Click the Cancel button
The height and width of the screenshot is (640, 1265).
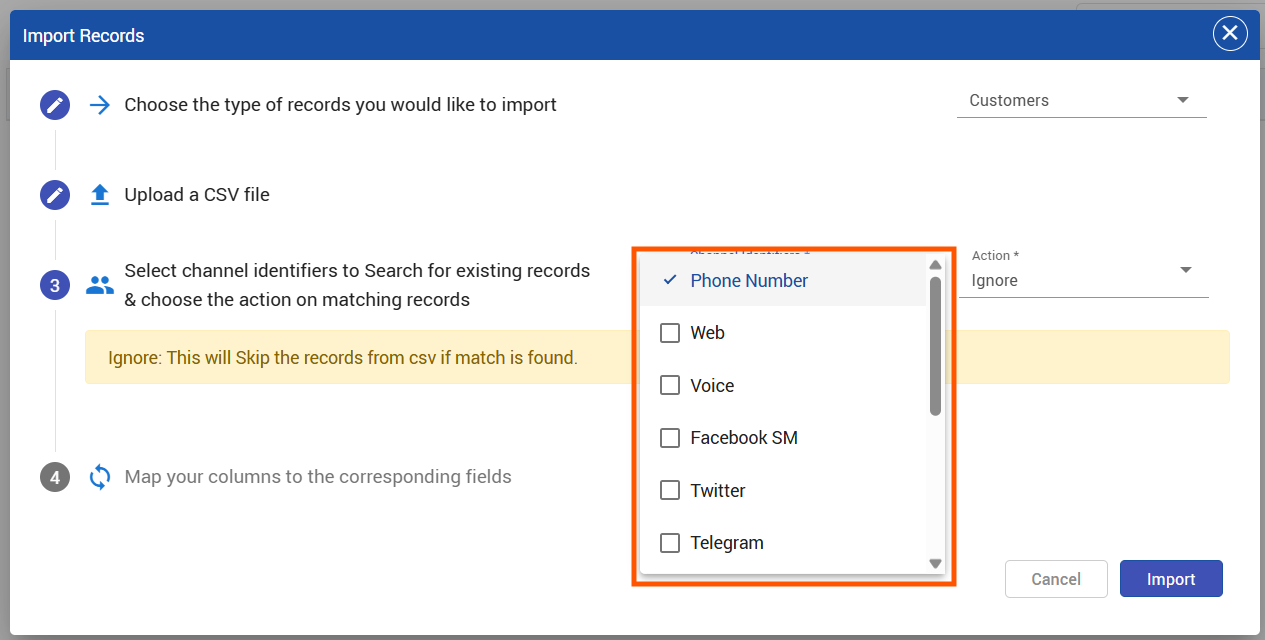(1056, 579)
